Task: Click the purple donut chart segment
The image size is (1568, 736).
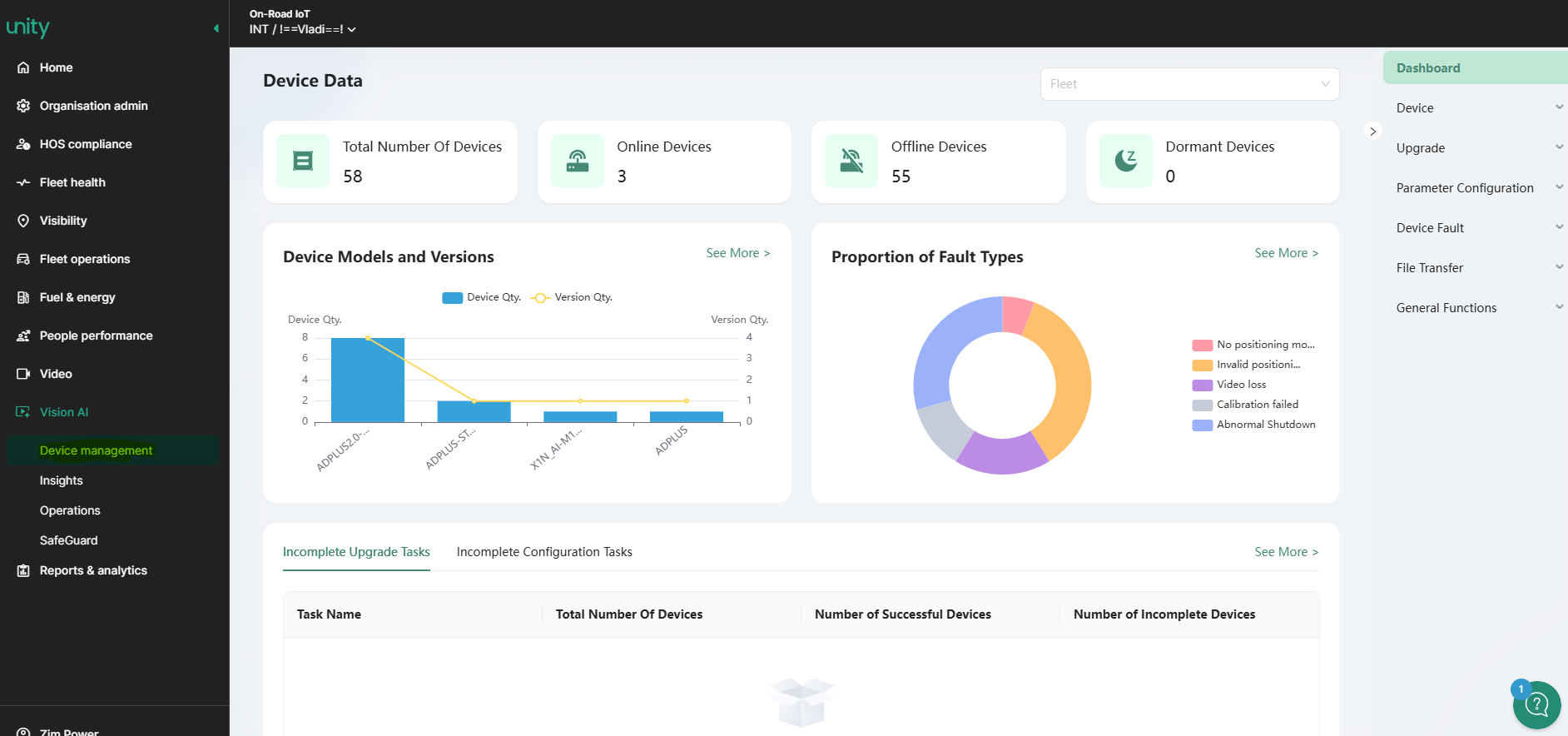Action: (x=1002, y=454)
